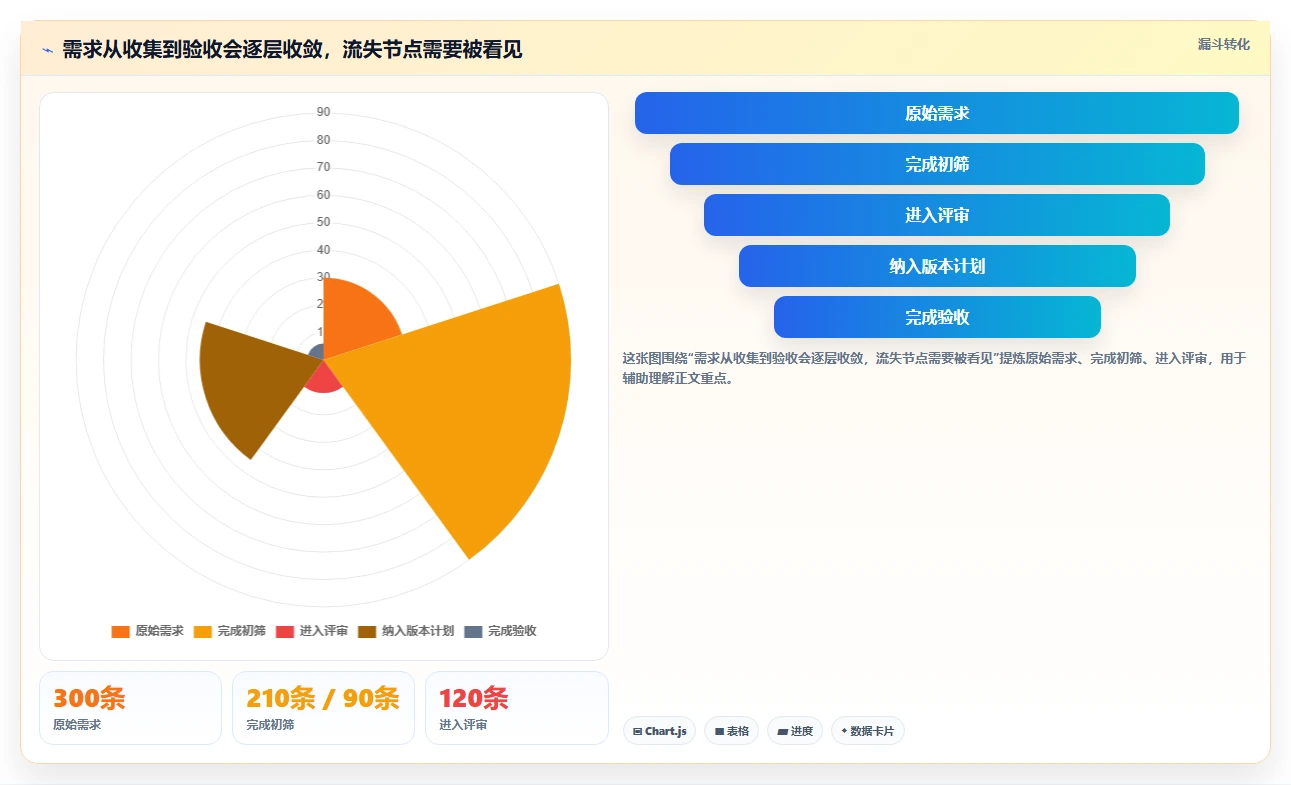The height and width of the screenshot is (785, 1291).
Task: Toggle 进入评审 legend red swatch
Action: 285,631
